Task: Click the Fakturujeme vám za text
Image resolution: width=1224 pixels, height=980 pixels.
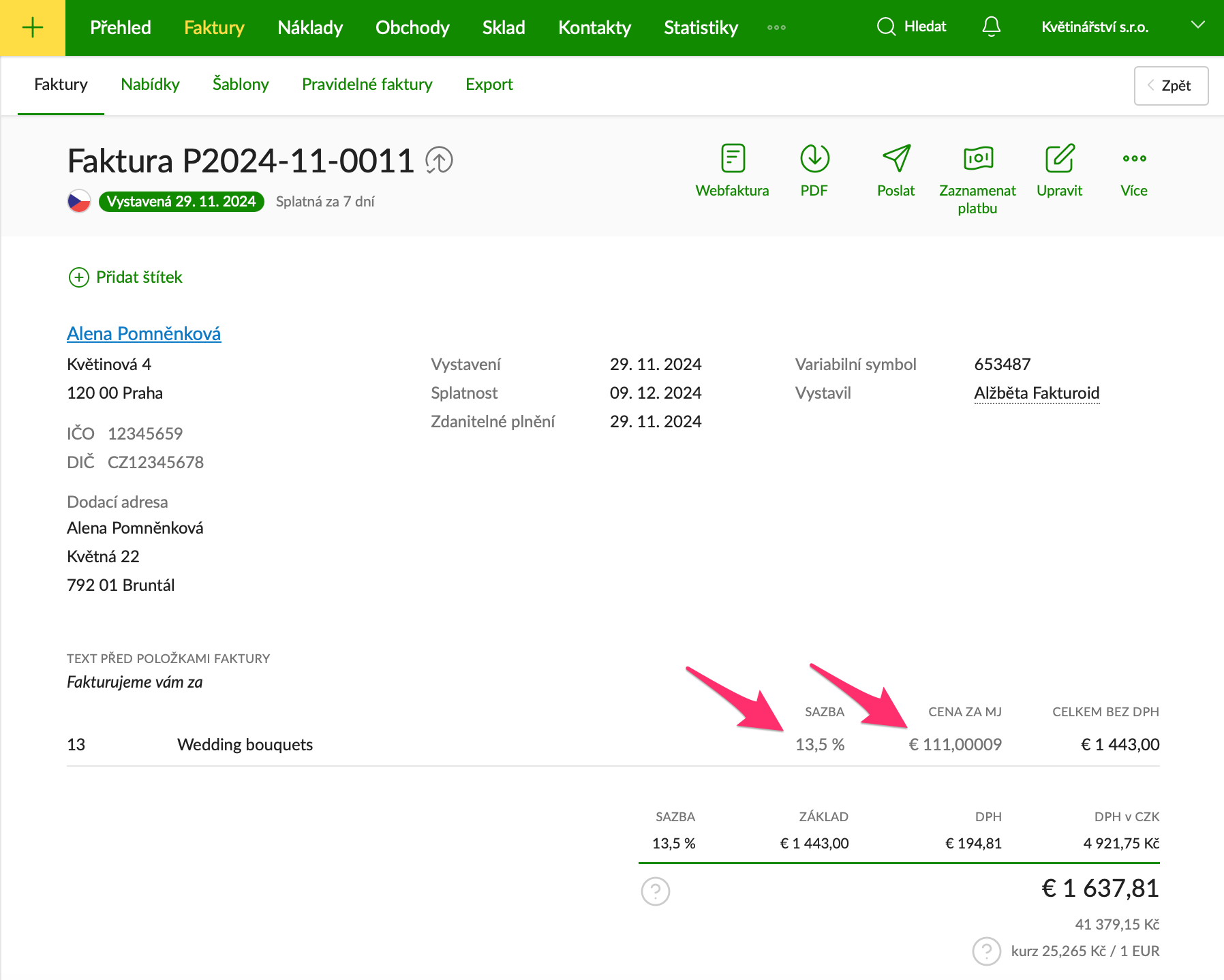Action: coord(135,682)
